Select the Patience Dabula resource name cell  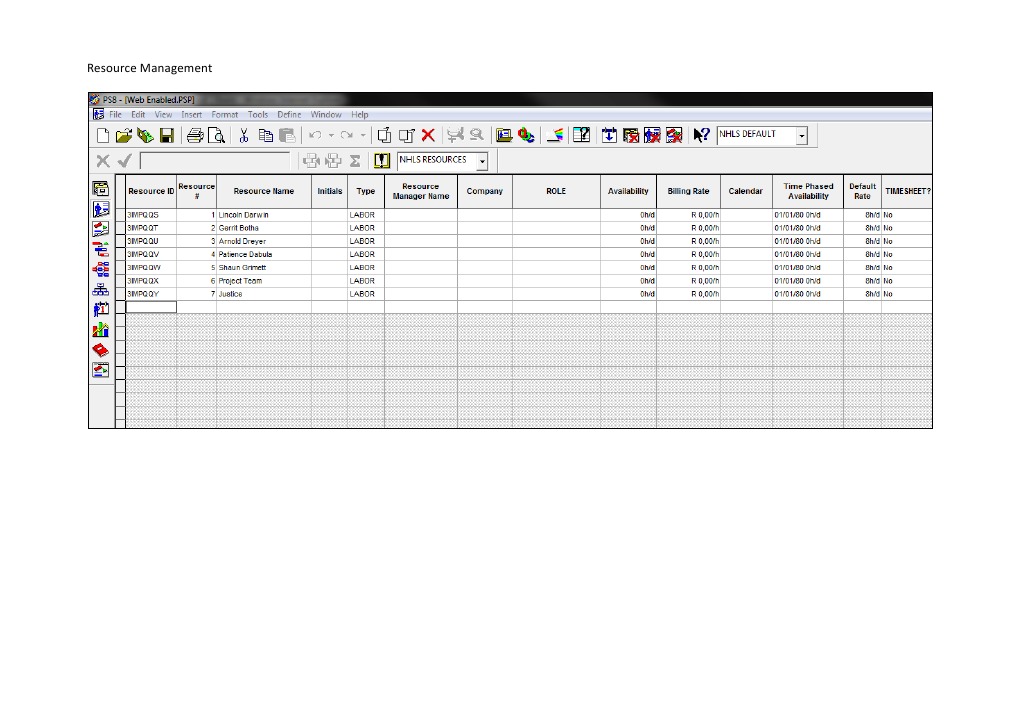click(x=264, y=254)
